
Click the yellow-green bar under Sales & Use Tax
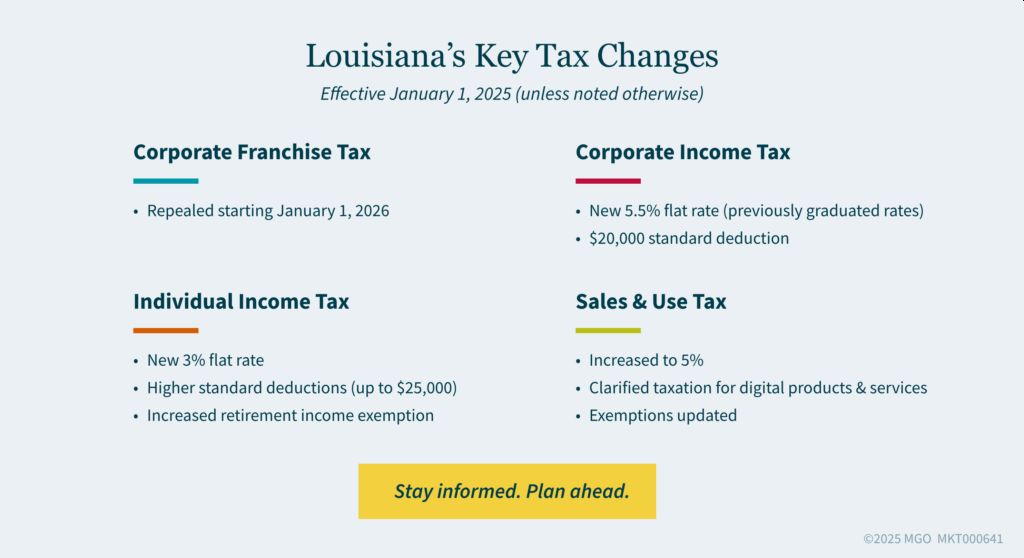click(608, 330)
